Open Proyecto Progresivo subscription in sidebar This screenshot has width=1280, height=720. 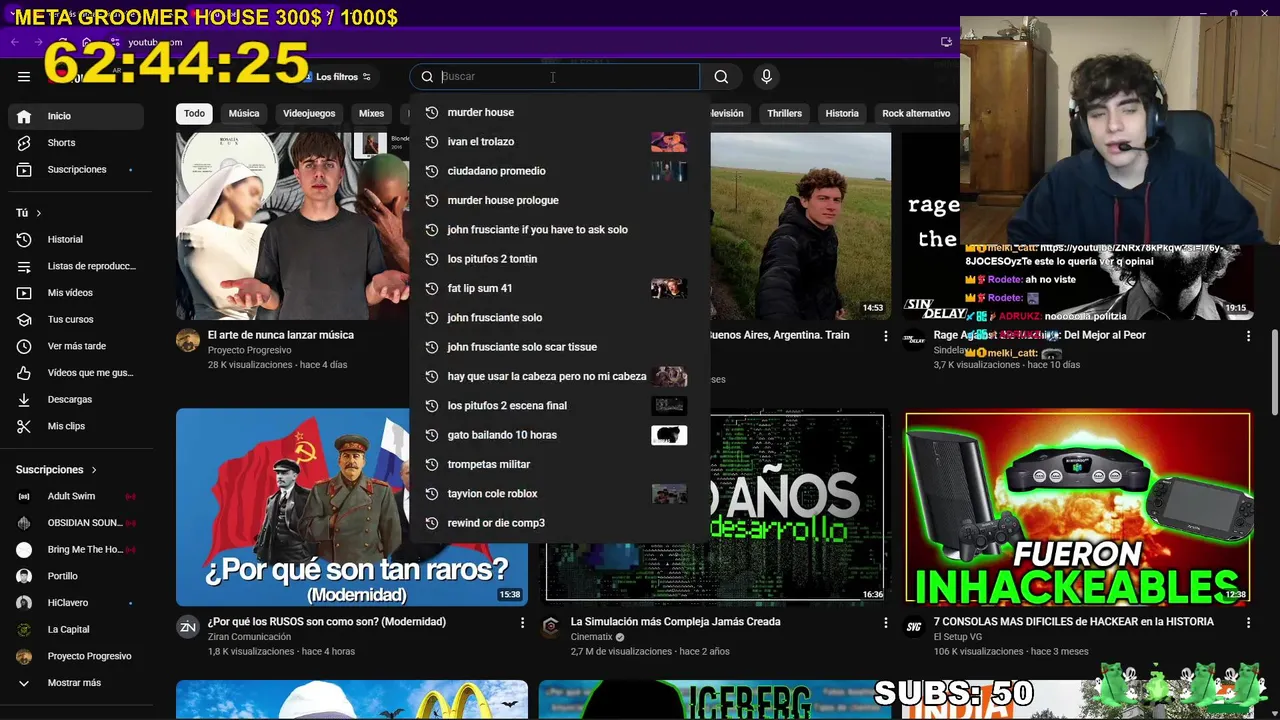(x=76, y=656)
